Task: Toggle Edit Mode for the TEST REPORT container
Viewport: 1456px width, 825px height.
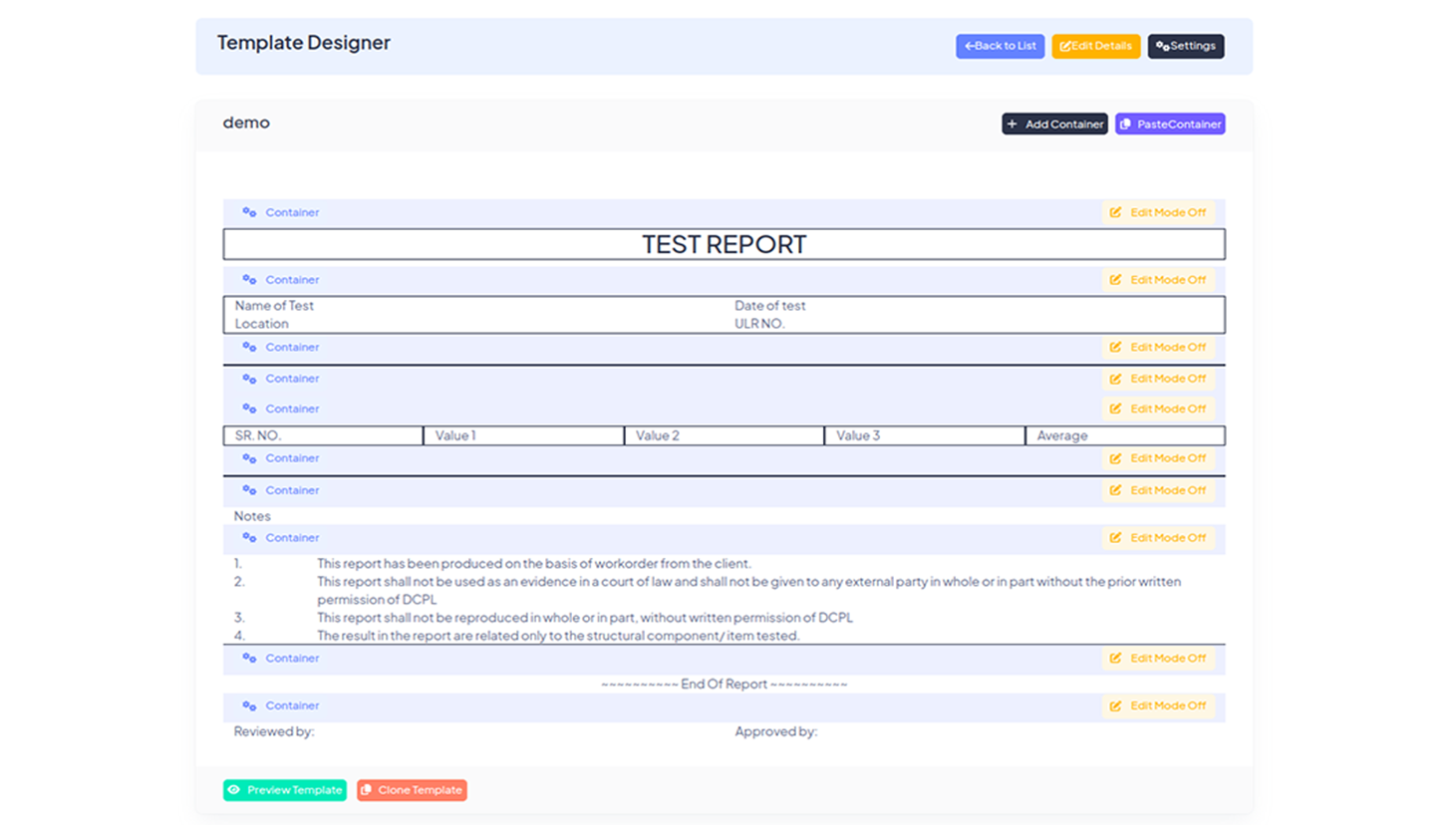Action: click(x=1158, y=212)
